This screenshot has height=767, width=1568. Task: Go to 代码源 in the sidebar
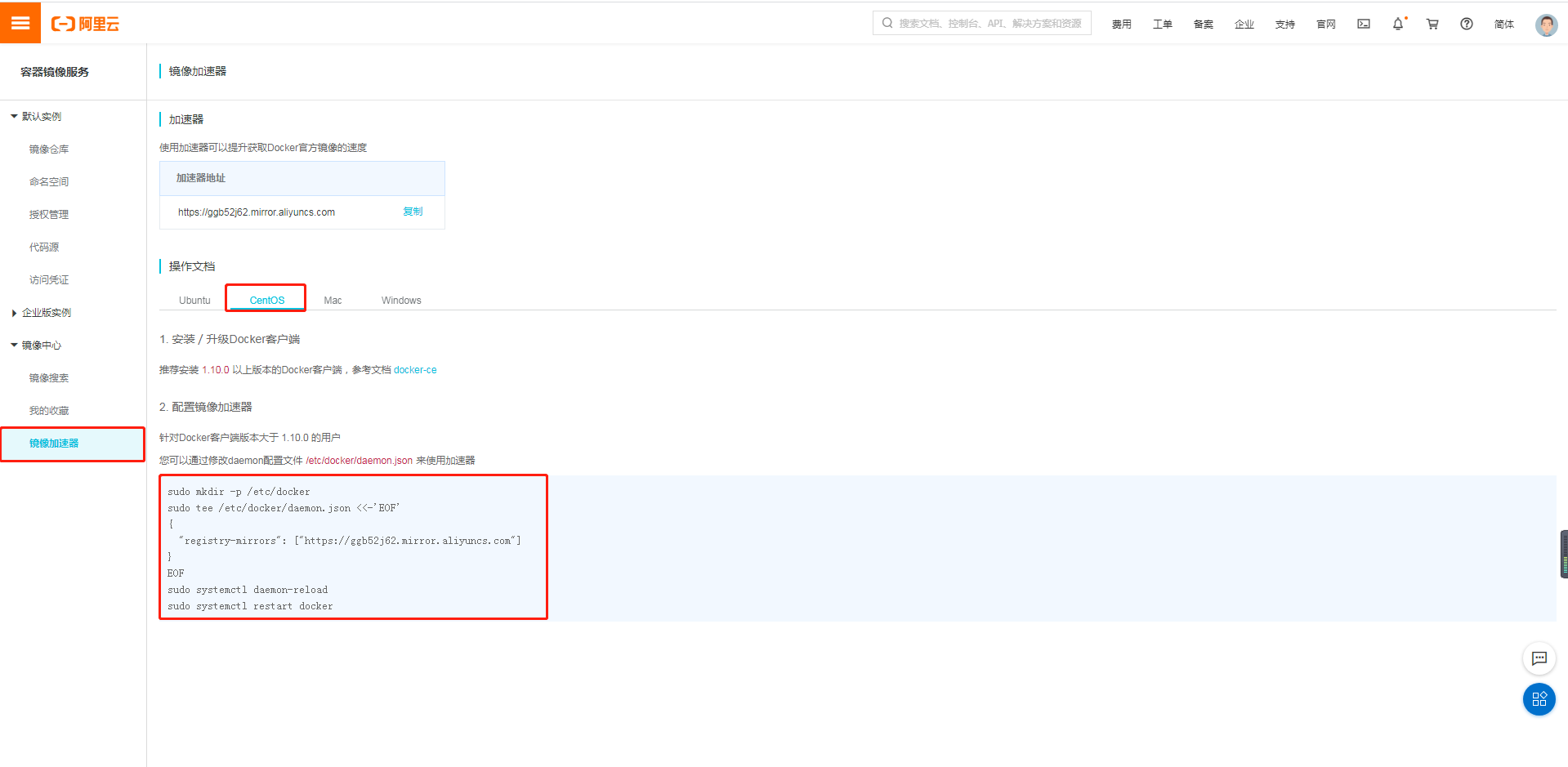click(x=44, y=247)
